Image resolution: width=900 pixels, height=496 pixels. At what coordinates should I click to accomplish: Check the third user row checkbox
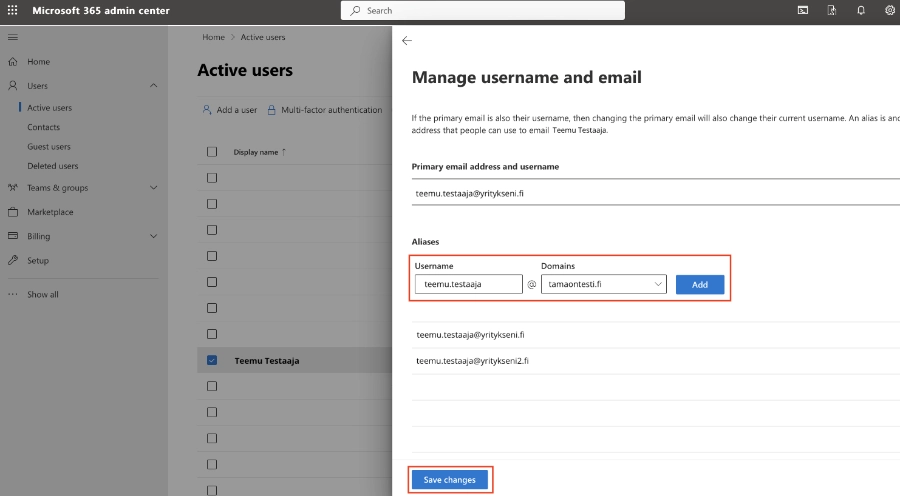tap(212, 230)
